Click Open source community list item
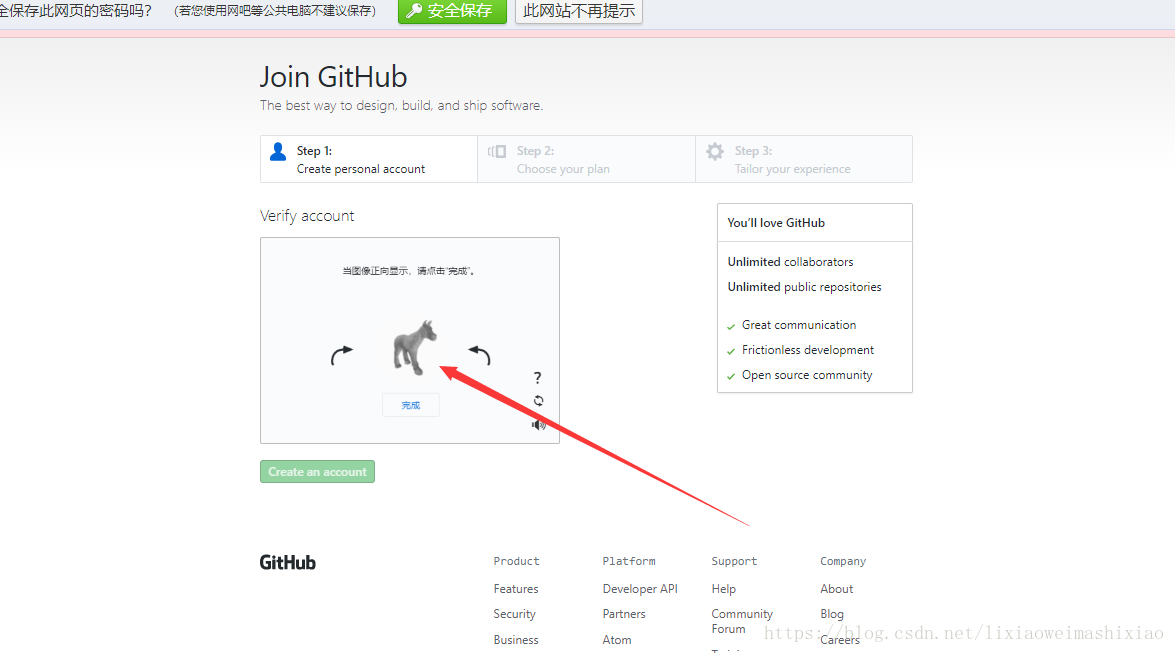 [x=807, y=375]
